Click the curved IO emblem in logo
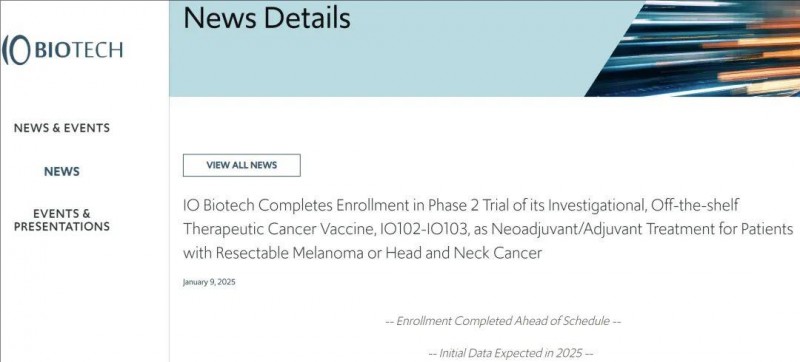Viewport: 800px width, 362px height. 16,50
